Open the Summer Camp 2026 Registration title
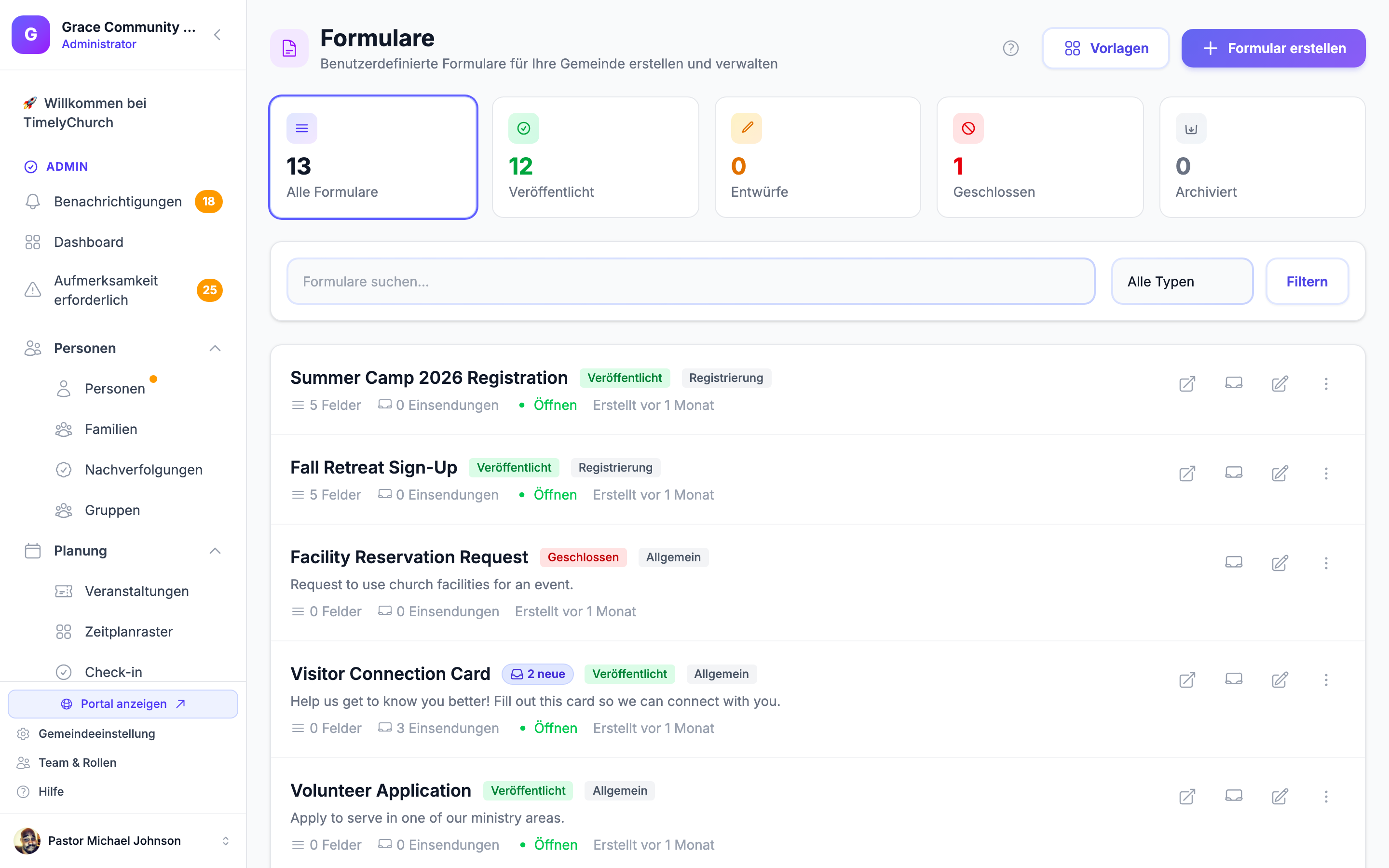1389x868 pixels. pos(429,378)
